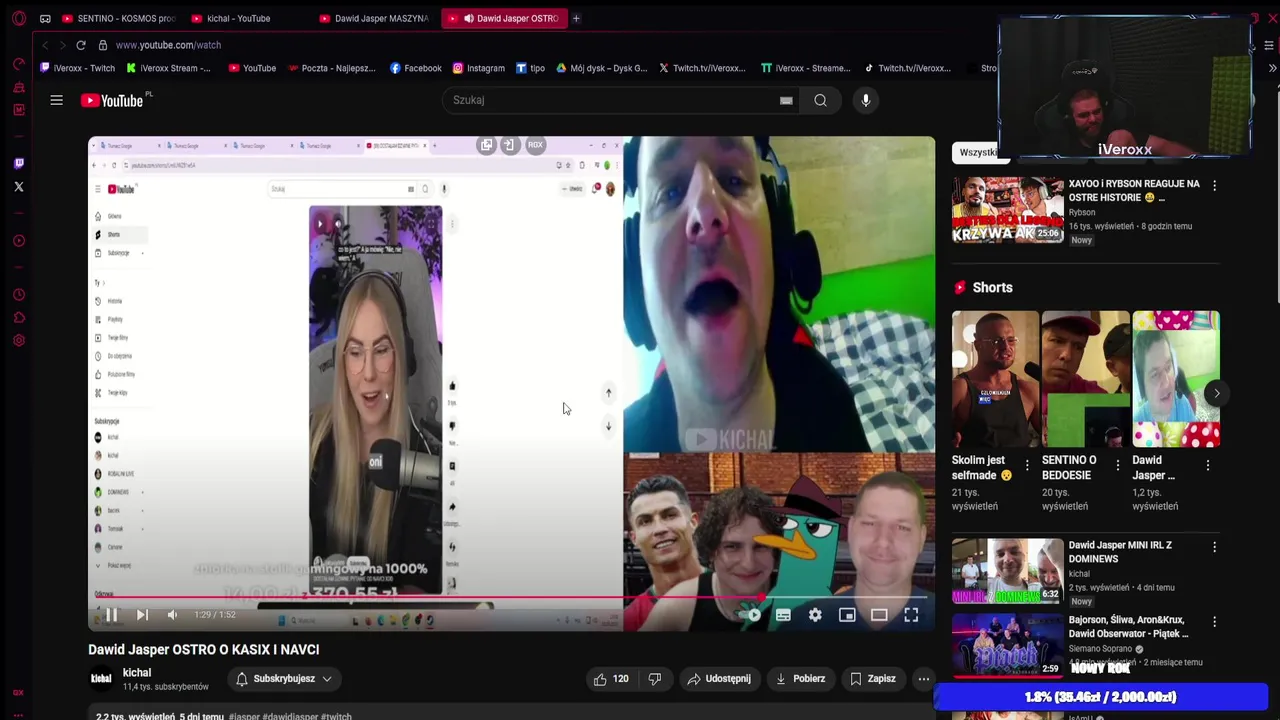1280x720 pixels.
Task: Open Dawid Jasper MINI IRL Z DOMINEWS video
Action: tap(1007, 571)
